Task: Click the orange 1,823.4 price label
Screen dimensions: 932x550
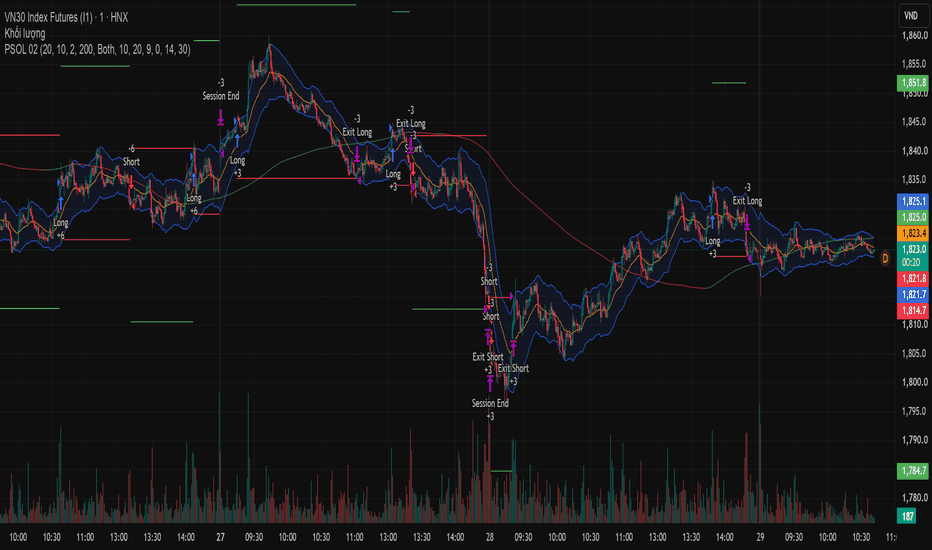Action: tap(913, 233)
